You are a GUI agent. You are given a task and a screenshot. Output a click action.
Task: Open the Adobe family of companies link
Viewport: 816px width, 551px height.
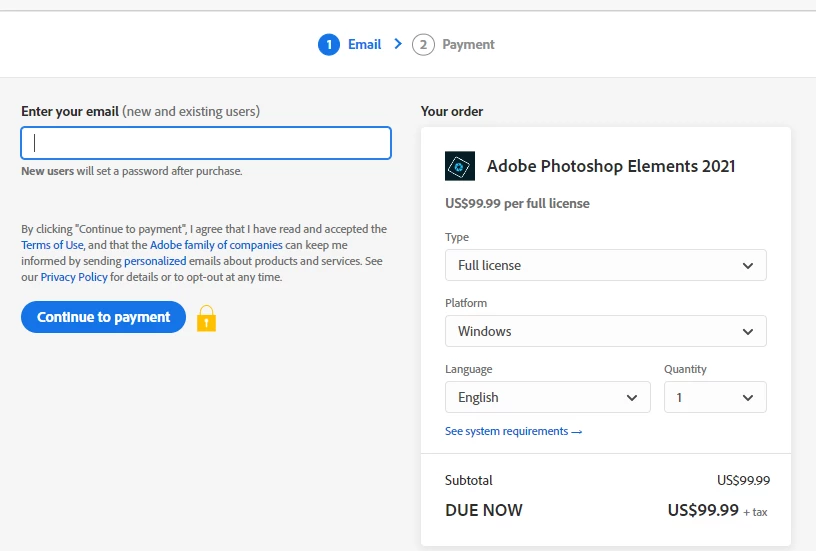(x=216, y=245)
